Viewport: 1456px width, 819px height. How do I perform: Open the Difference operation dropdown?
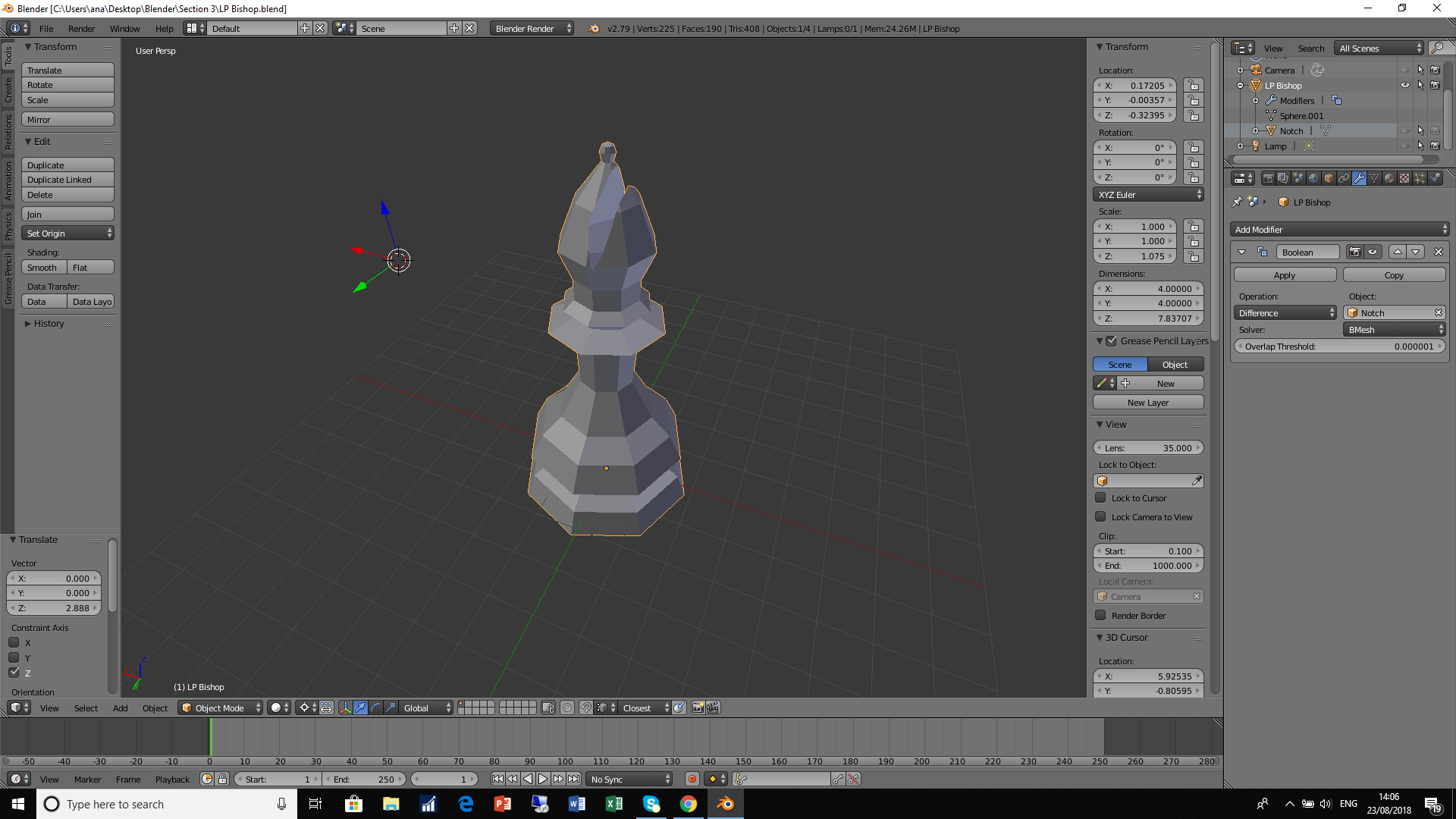1285,313
